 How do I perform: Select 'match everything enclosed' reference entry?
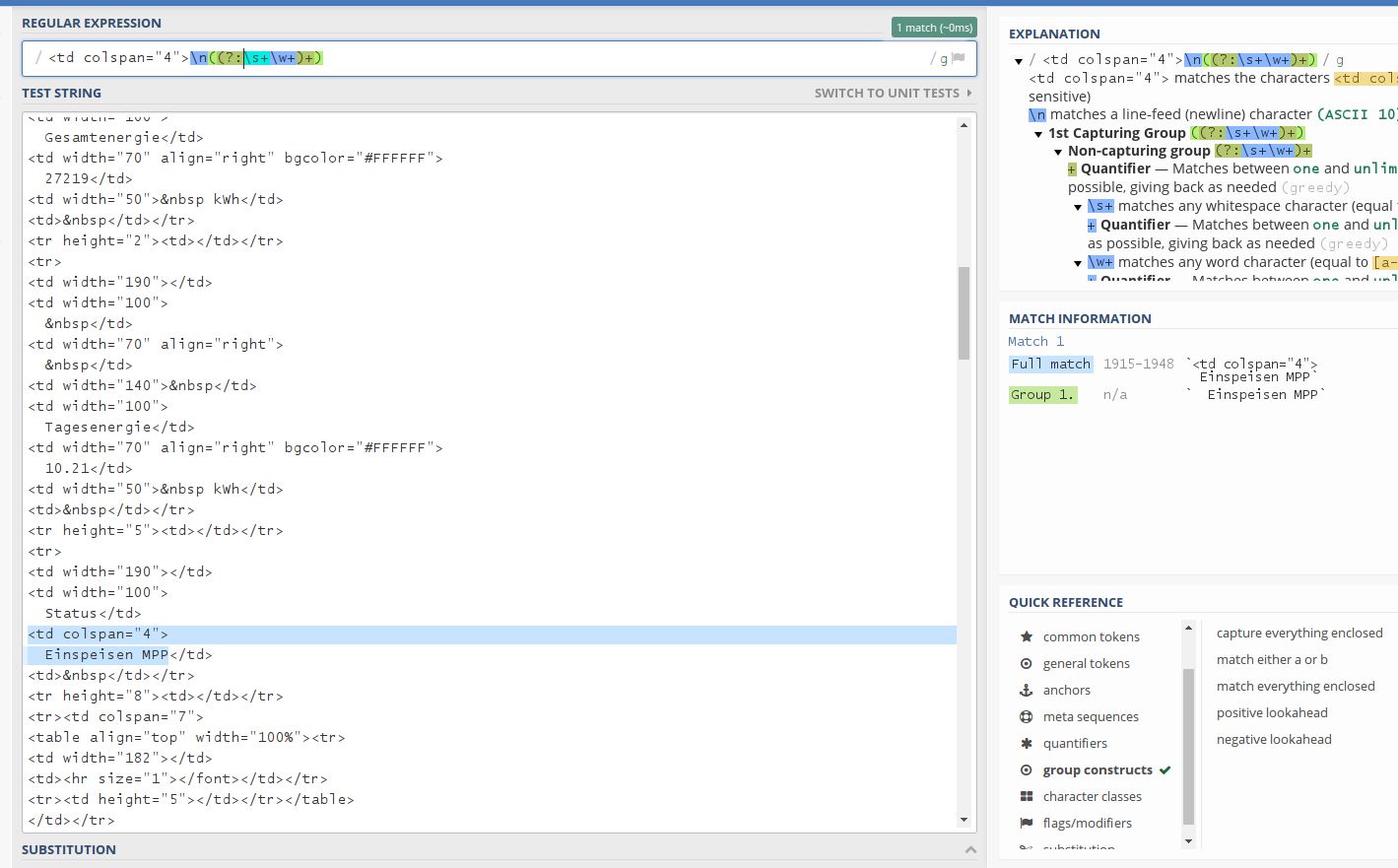coord(1296,686)
